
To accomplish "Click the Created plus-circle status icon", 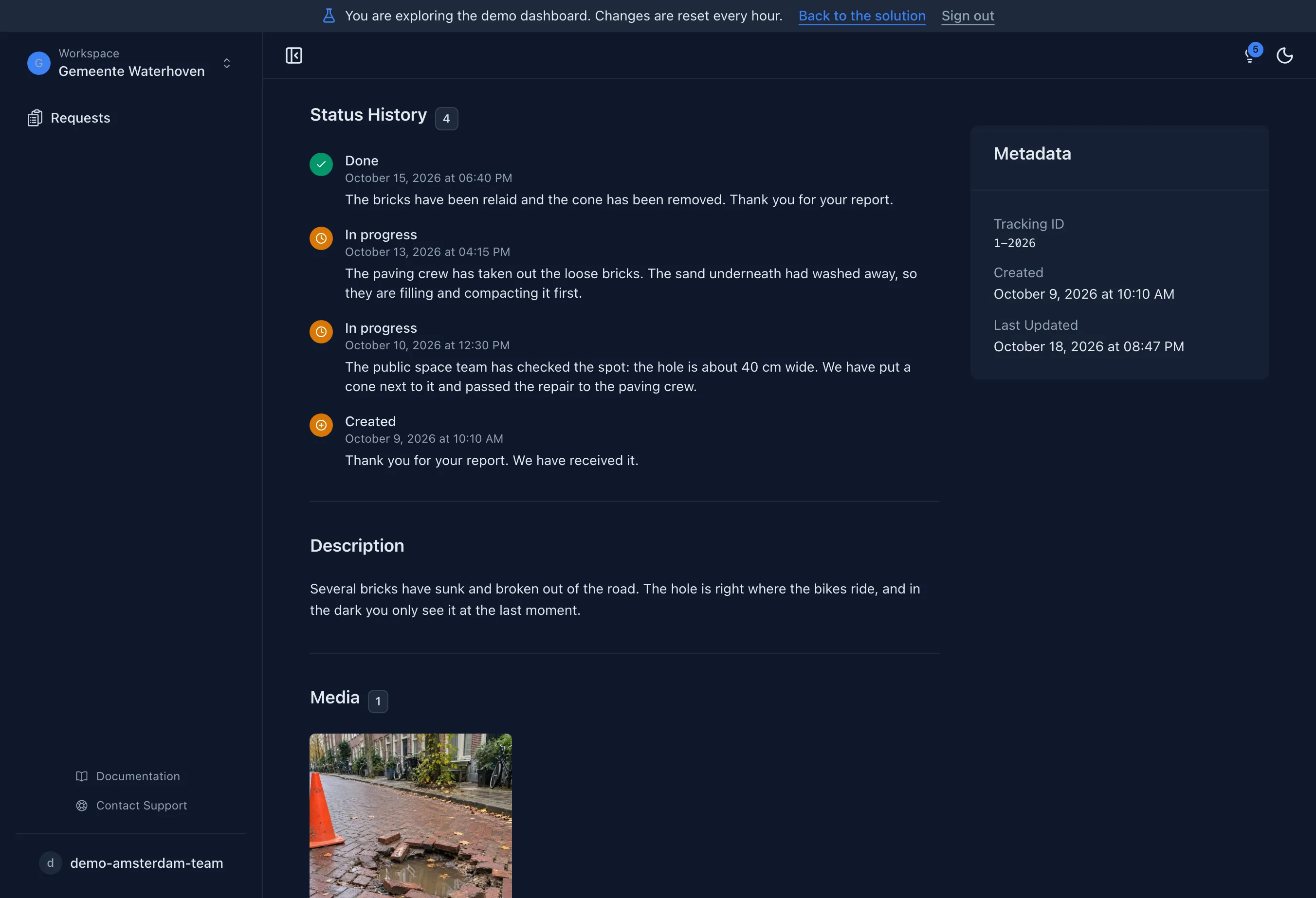I will 321,425.
